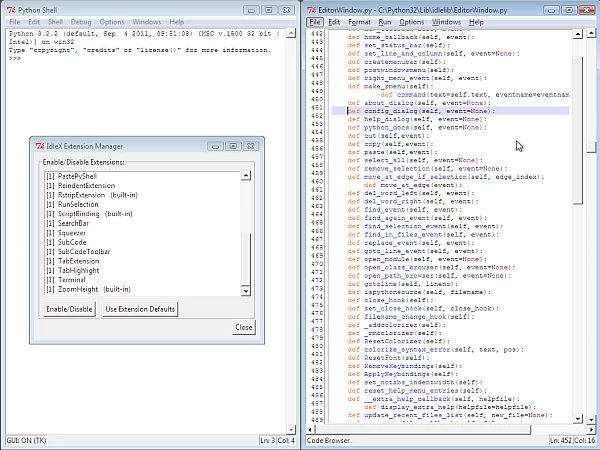This screenshot has width=600, height=450.
Task: Maximize the IdleX Extension Manager dialog
Action: [x=233, y=146]
